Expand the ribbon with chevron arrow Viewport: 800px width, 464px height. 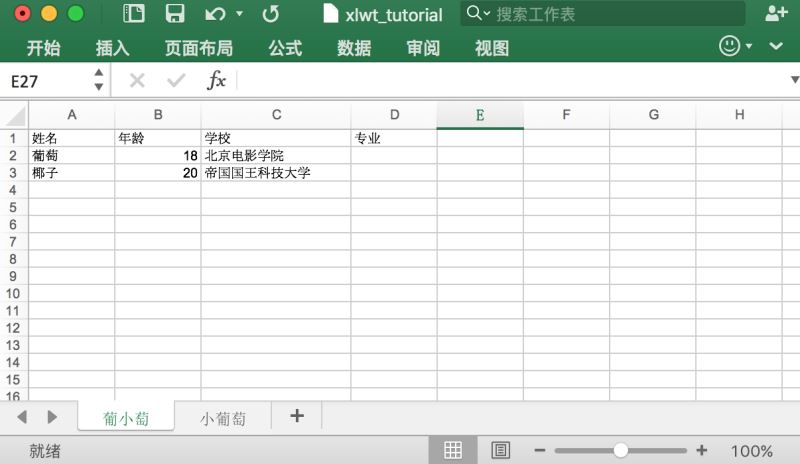(776, 46)
